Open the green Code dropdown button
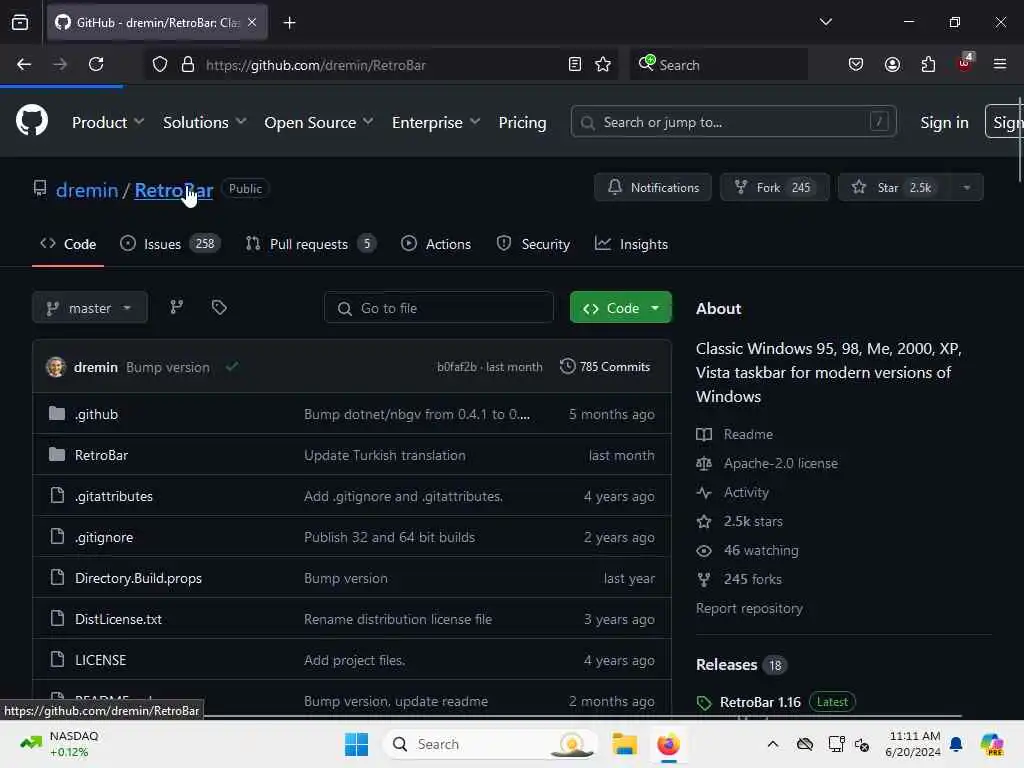 point(620,308)
